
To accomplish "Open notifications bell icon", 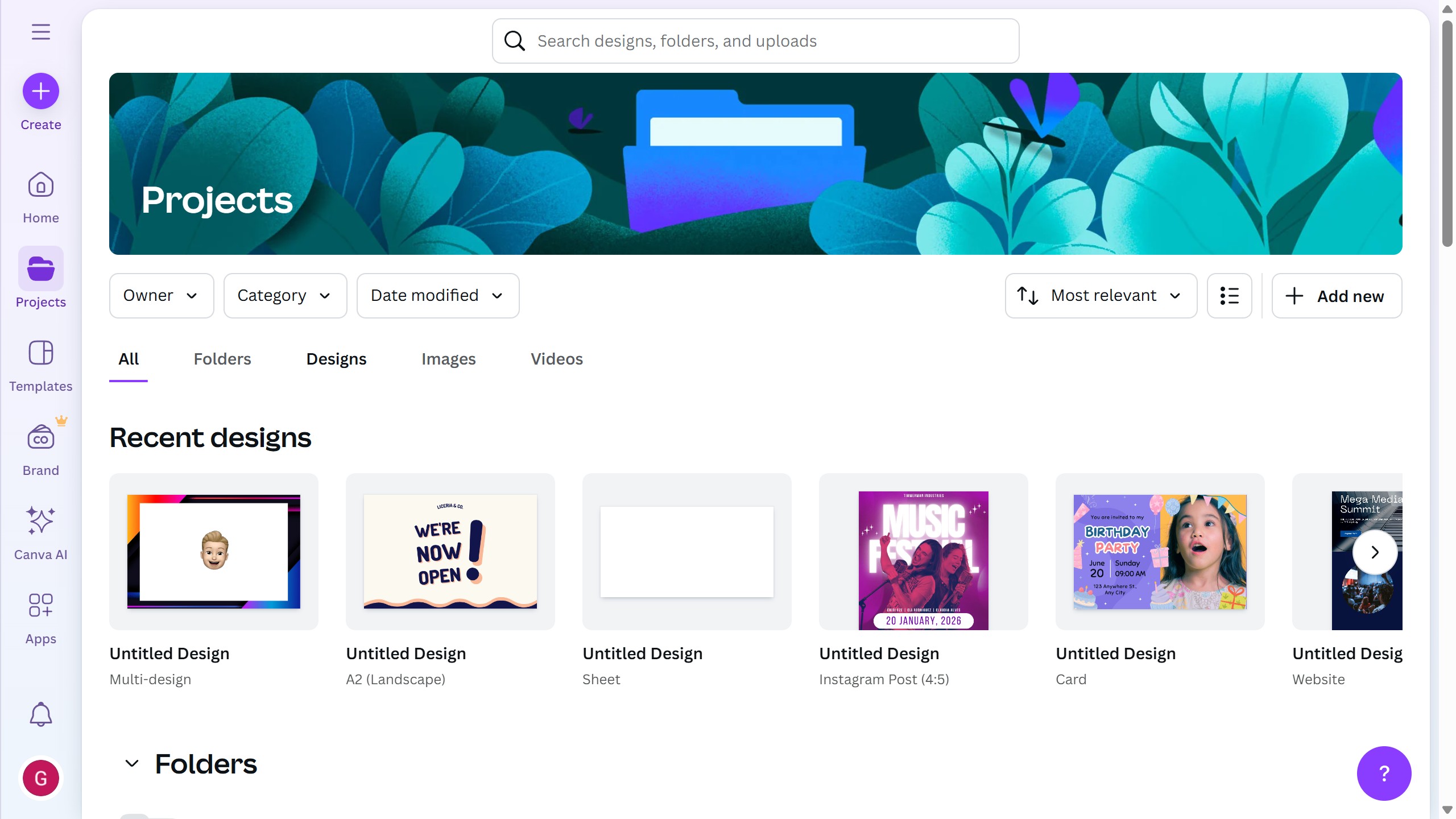I will (x=40, y=714).
